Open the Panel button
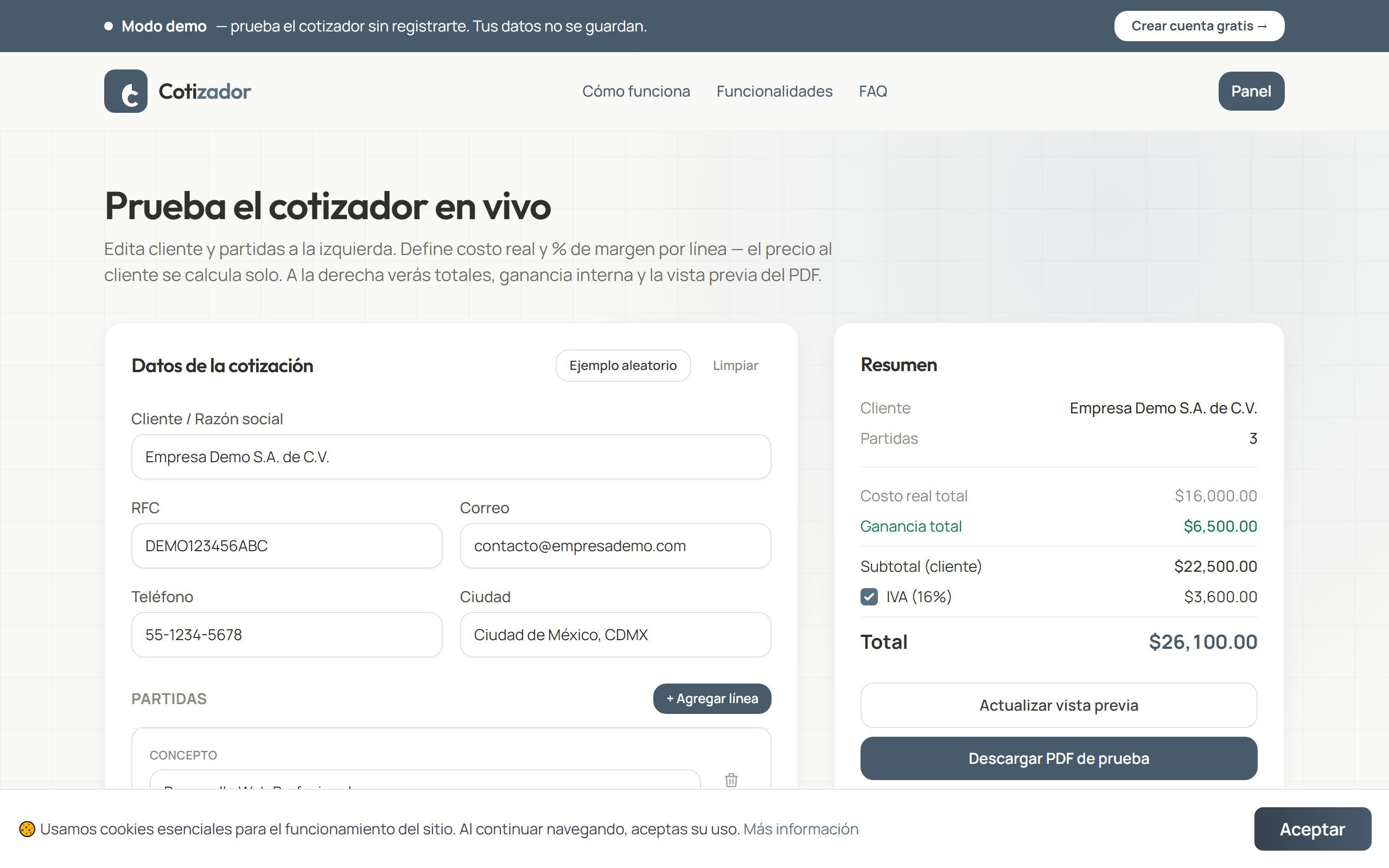 1251,91
